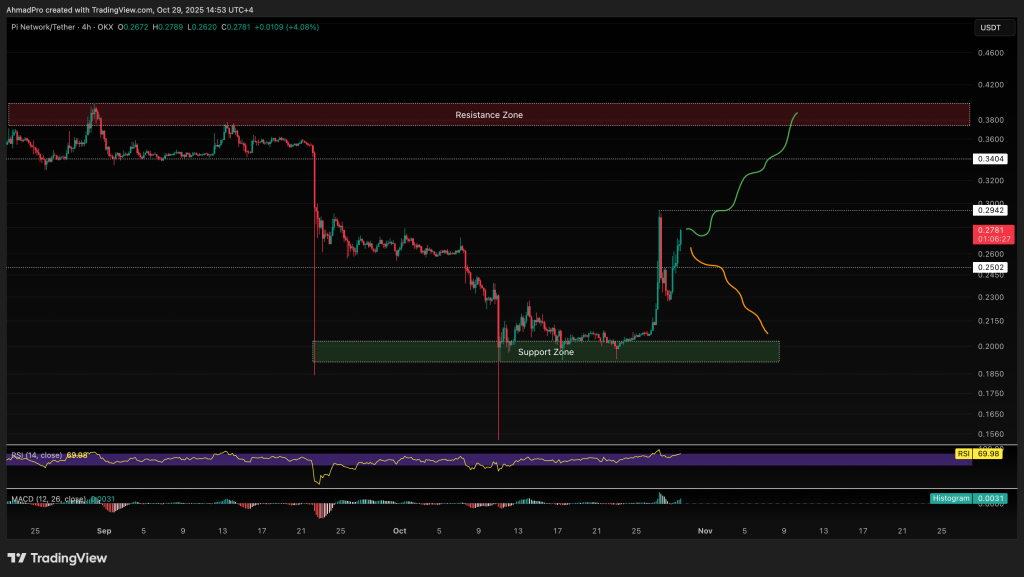Click the Oct label on the time axis
Viewport: 1024px width, 577px height.
[x=399, y=531]
